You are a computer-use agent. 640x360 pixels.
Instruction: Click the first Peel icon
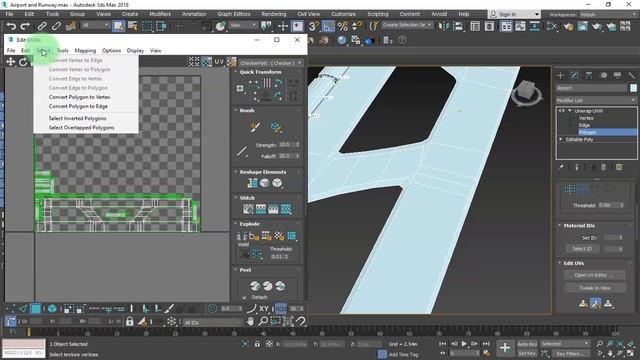(255, 286)
